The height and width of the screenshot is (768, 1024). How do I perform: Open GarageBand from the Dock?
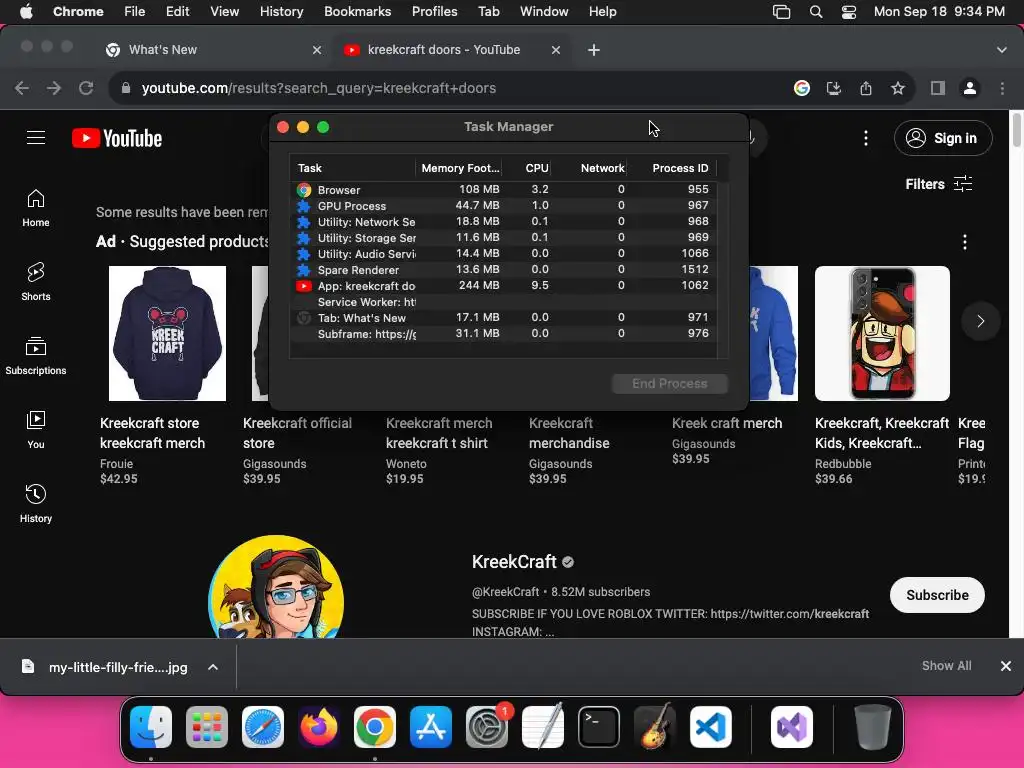coord(655,727)
